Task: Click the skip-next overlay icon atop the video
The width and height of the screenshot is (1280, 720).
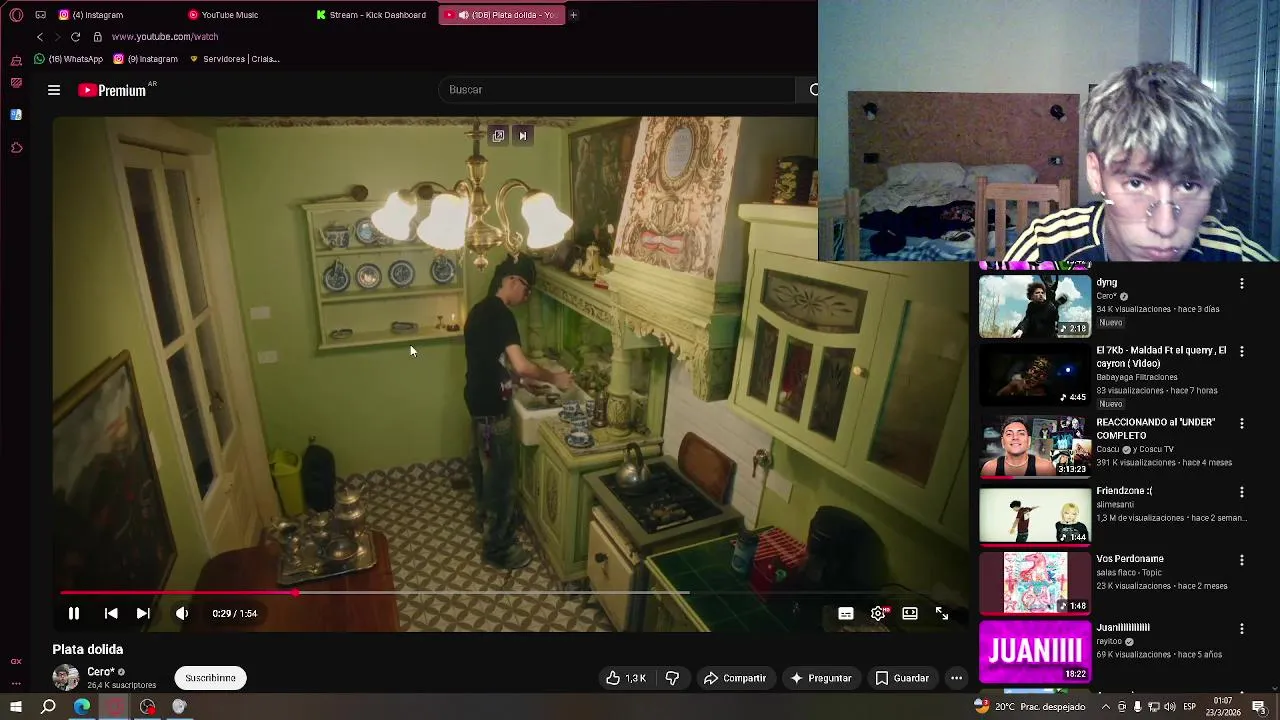Action: (522, 136)
